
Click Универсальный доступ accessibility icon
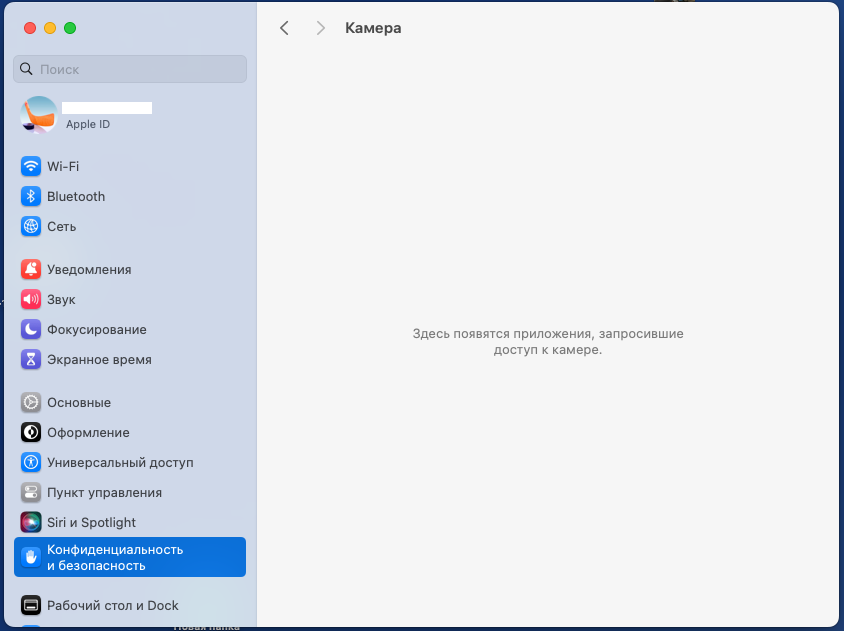tap(31, 462)
